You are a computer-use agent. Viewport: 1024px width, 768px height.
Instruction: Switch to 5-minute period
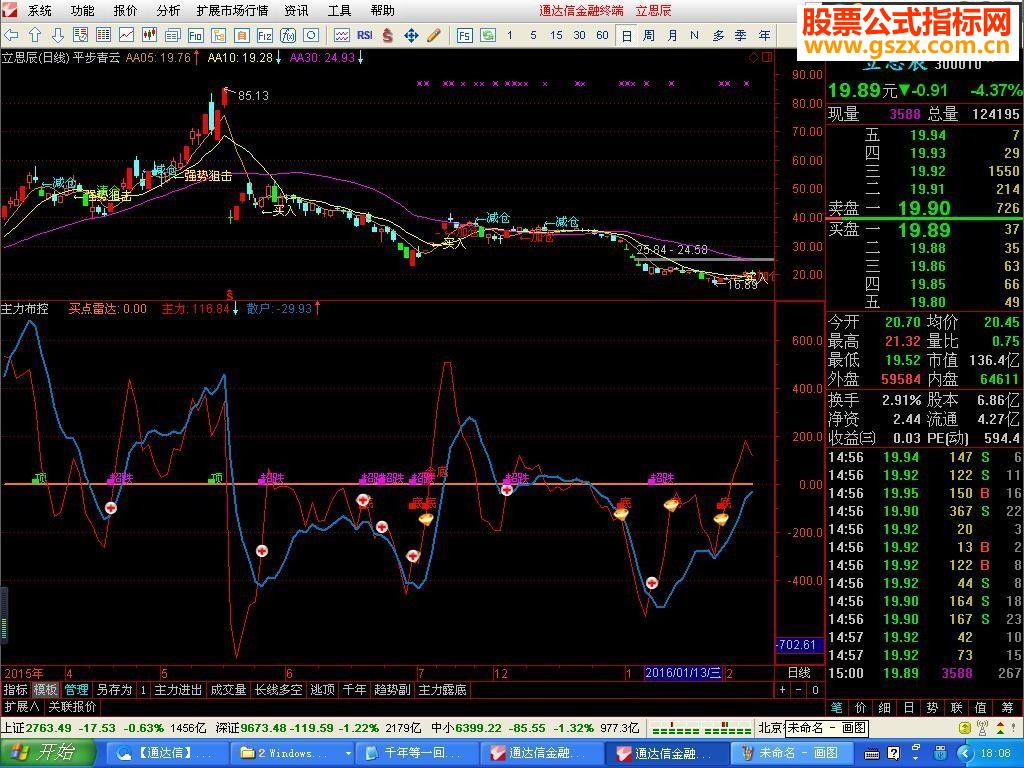click(x=533, y=35)
